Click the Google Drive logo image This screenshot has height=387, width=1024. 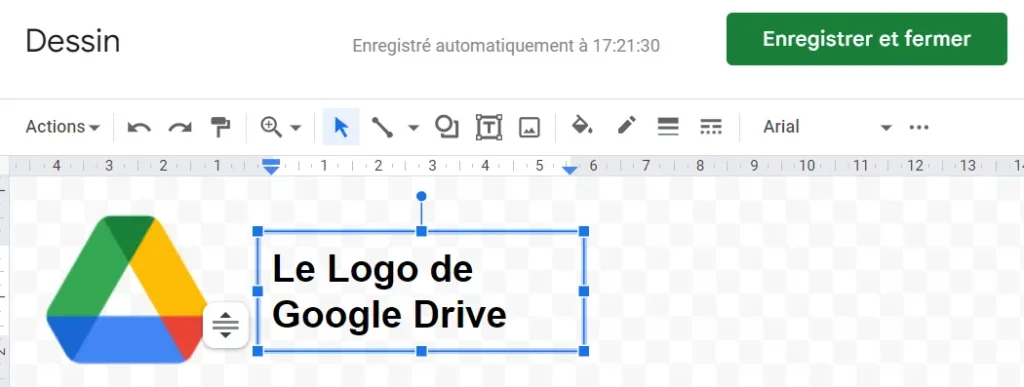pos(127,289)
